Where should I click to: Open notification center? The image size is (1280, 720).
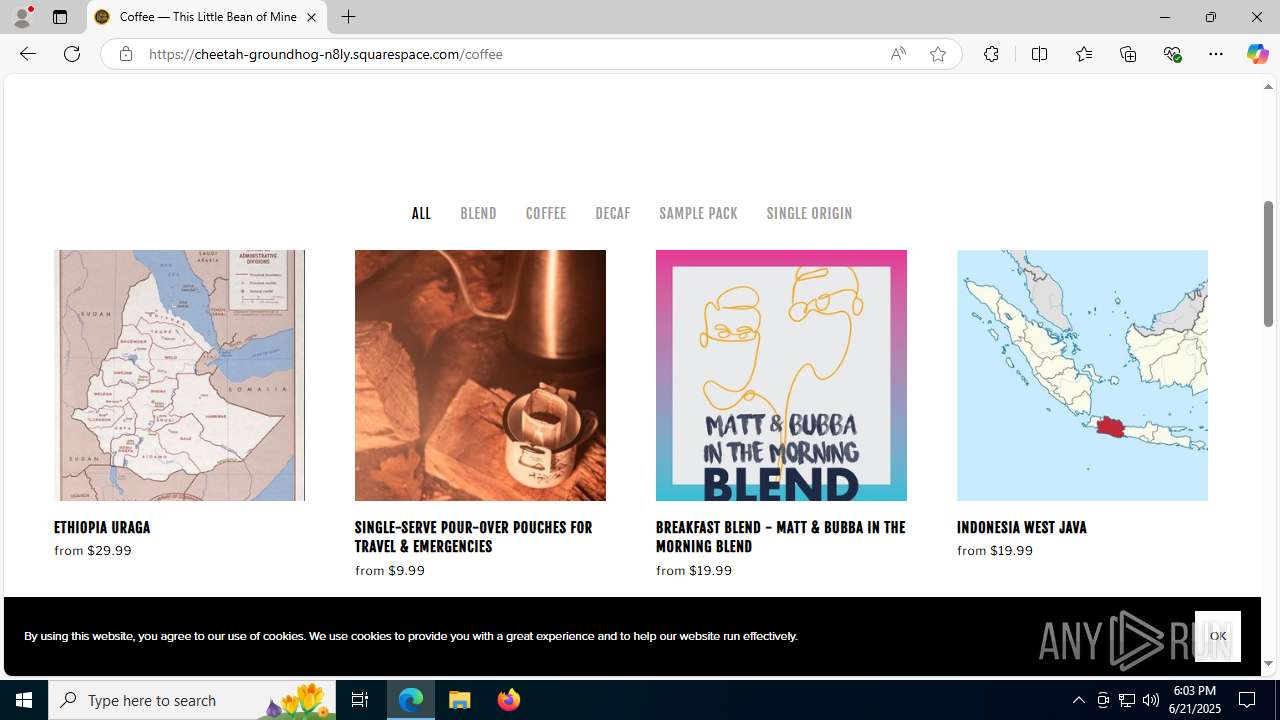point(1248,700)
